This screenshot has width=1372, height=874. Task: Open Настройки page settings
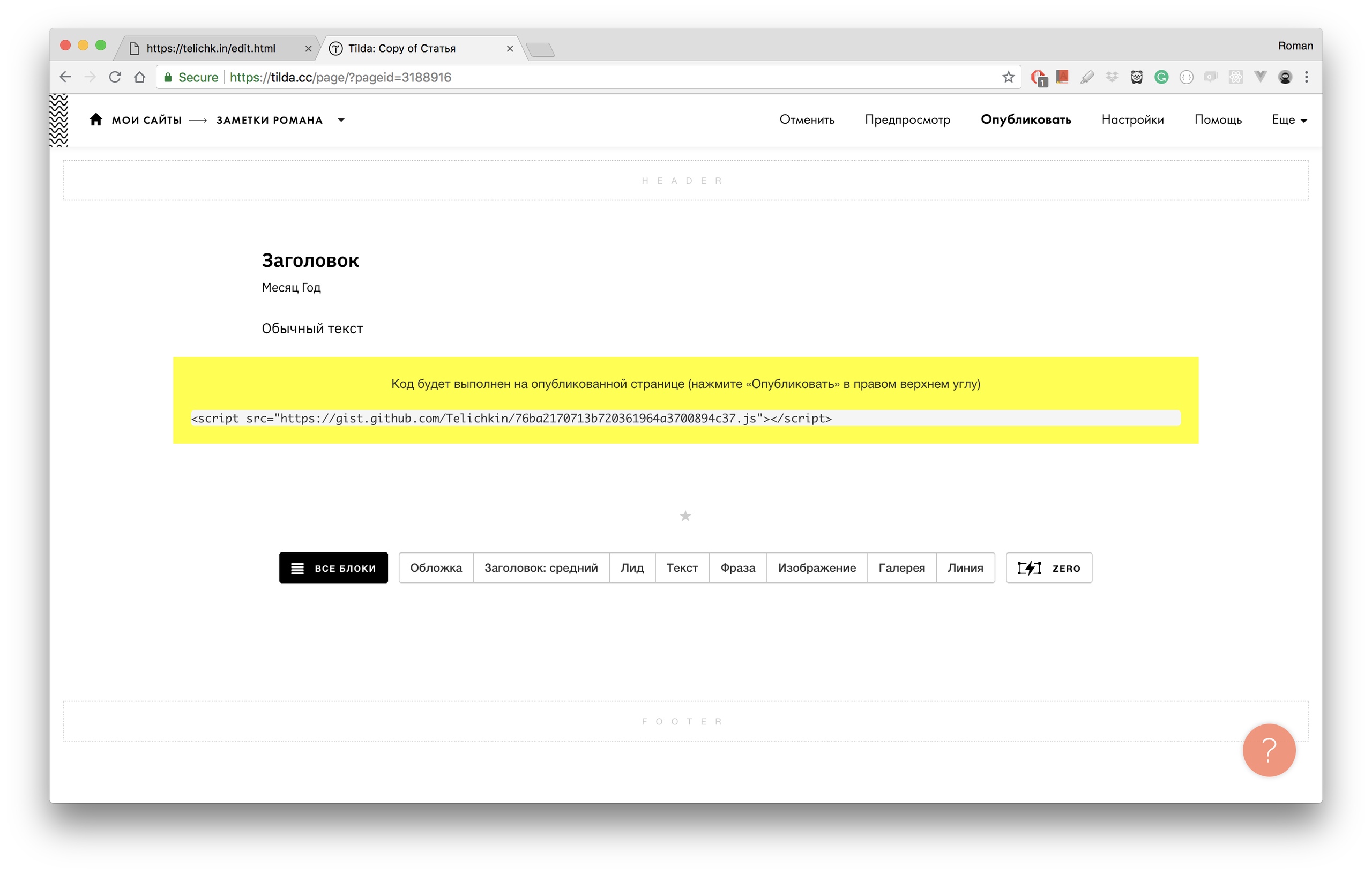[1132, 119]
